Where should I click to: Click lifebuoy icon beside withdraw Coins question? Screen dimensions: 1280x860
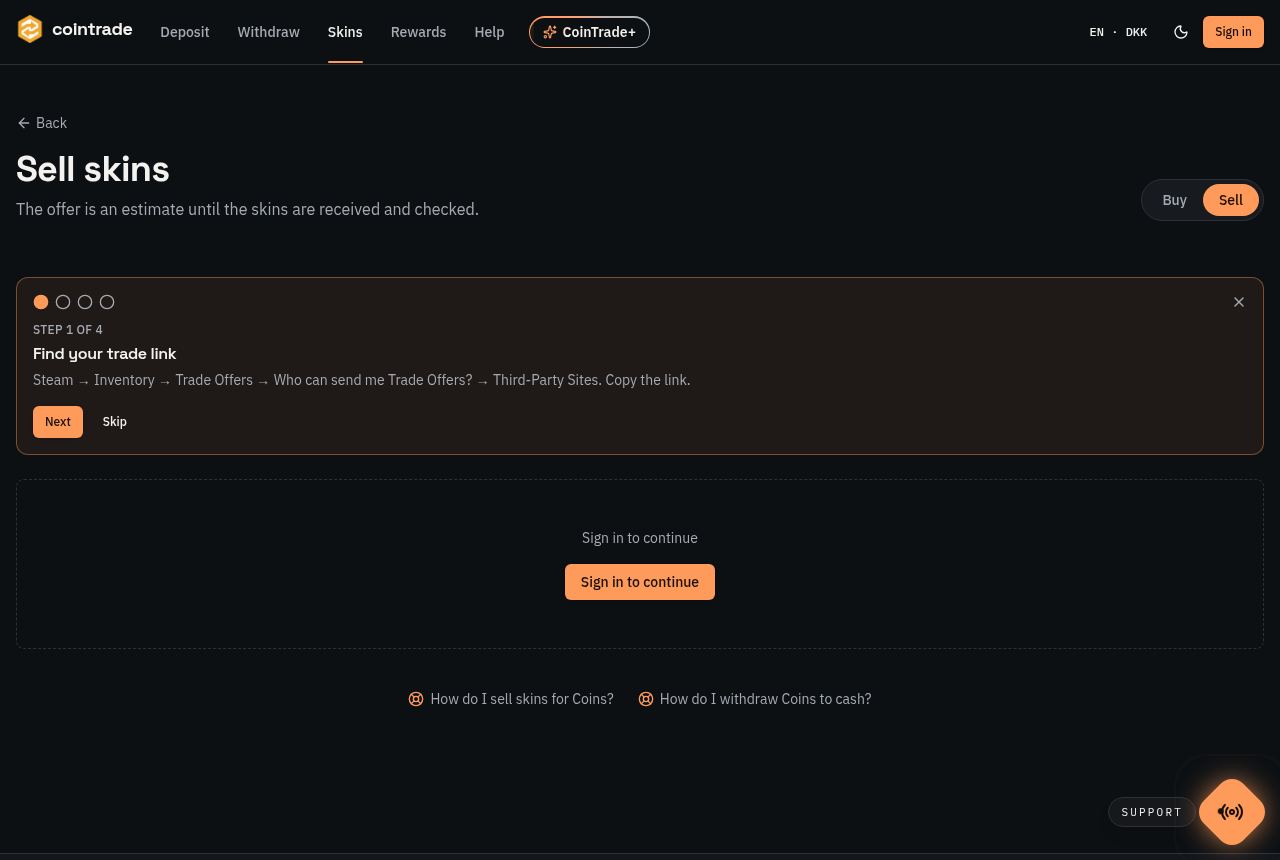click(x=646, y=699)
